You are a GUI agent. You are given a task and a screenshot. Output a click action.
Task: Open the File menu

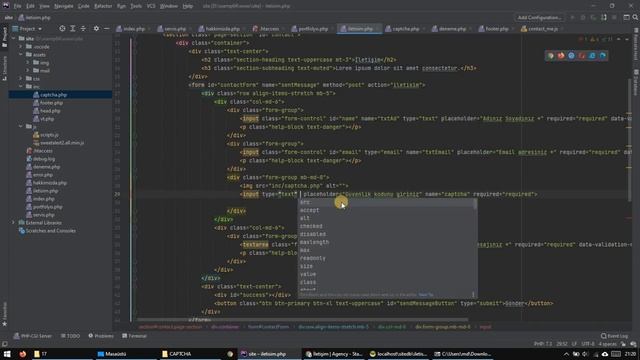[18, 6]
